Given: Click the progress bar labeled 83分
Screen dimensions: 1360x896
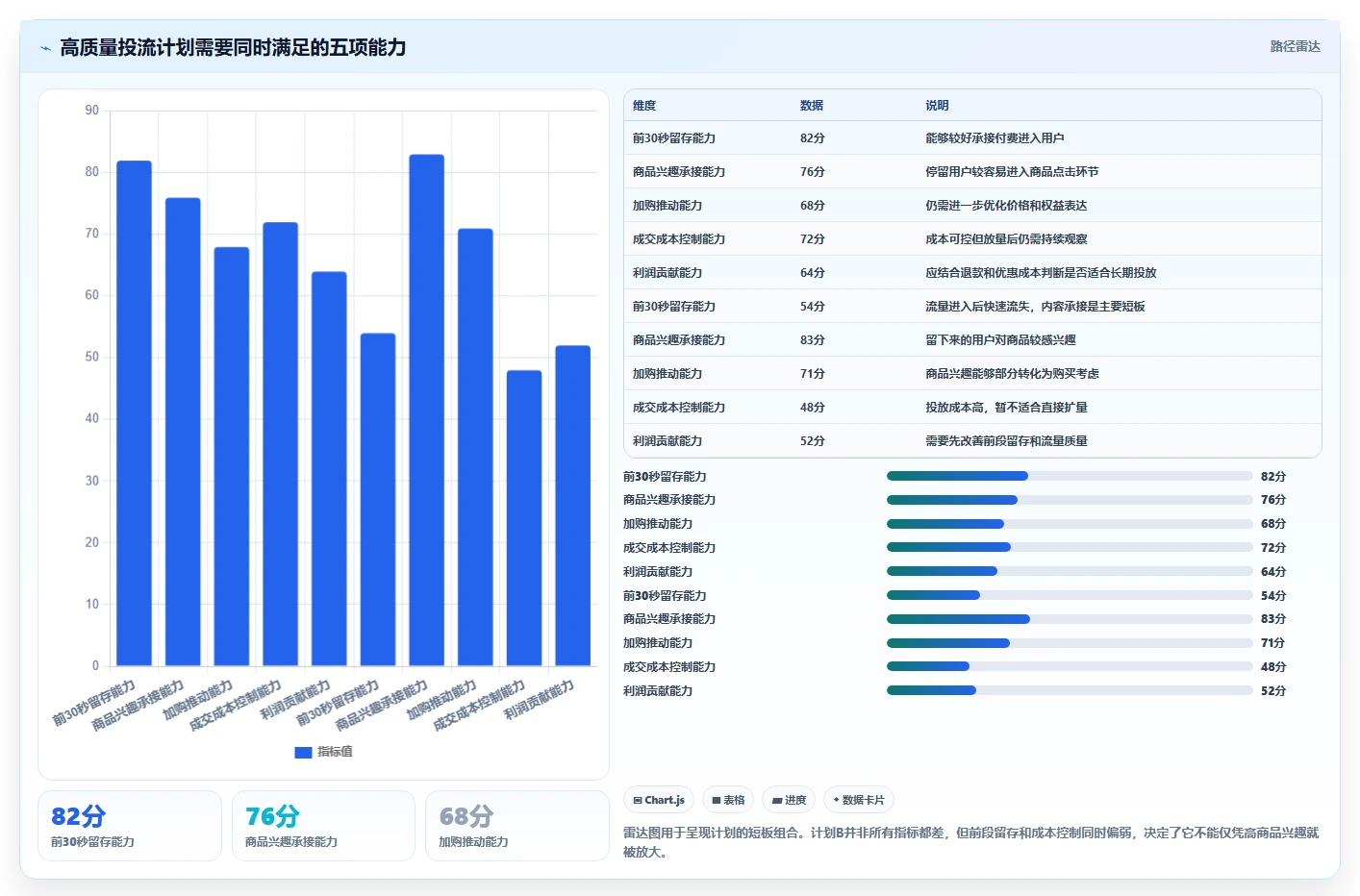Looking at the screenshot, I should [1070, 619].
